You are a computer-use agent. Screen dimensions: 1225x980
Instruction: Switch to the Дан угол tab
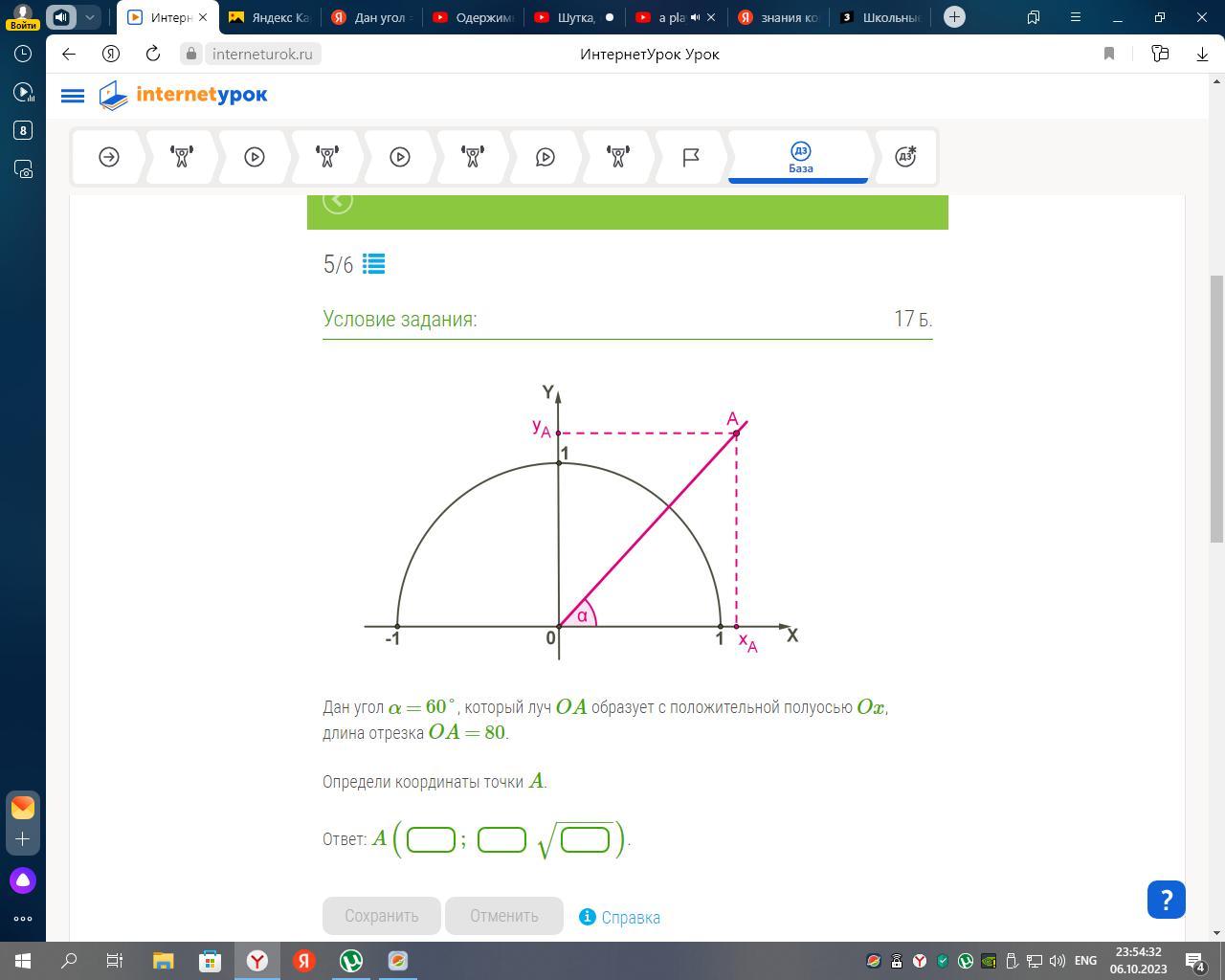(x=372, y=17)
